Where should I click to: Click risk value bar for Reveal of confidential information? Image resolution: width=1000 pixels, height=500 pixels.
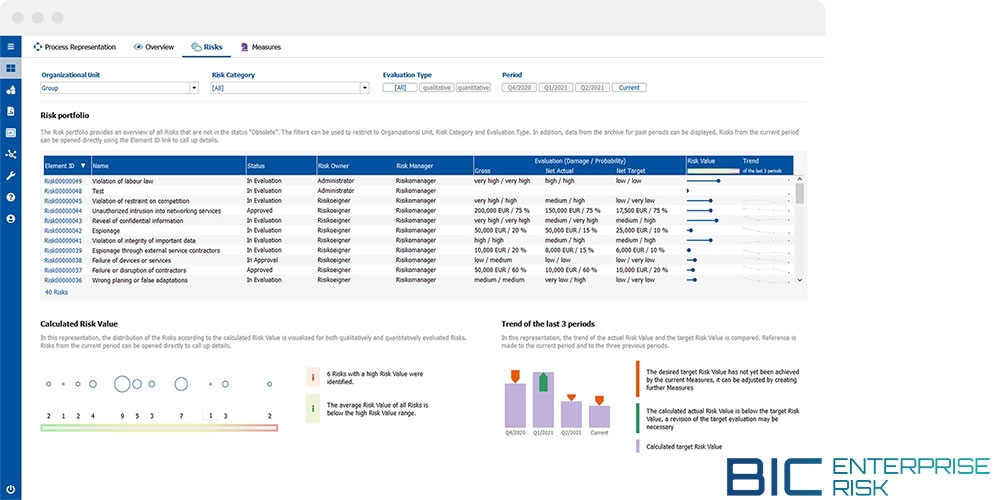[x=702, y=221]
